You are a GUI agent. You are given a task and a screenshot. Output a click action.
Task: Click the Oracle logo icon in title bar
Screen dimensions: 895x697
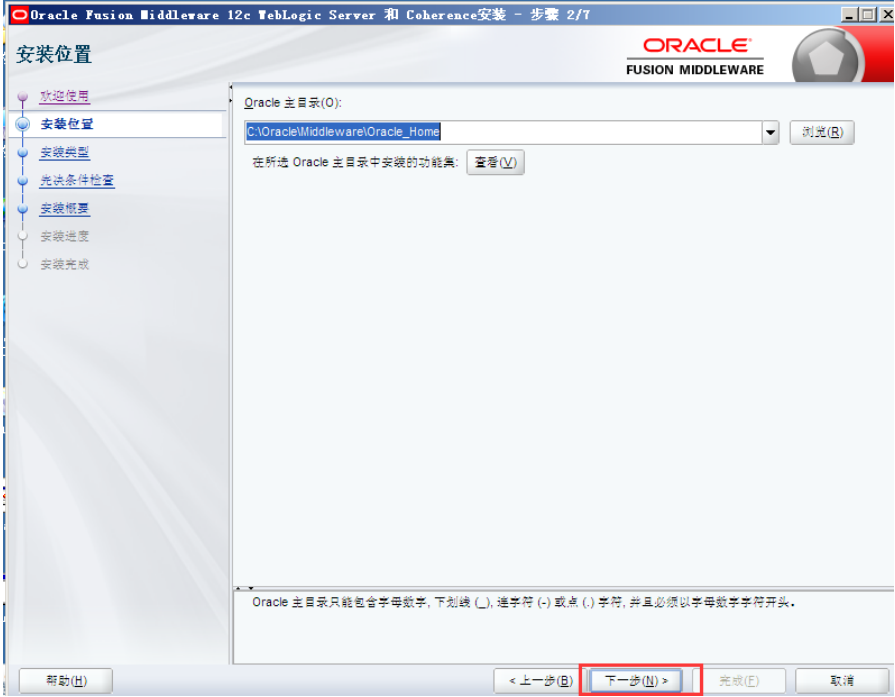(19, 14)
